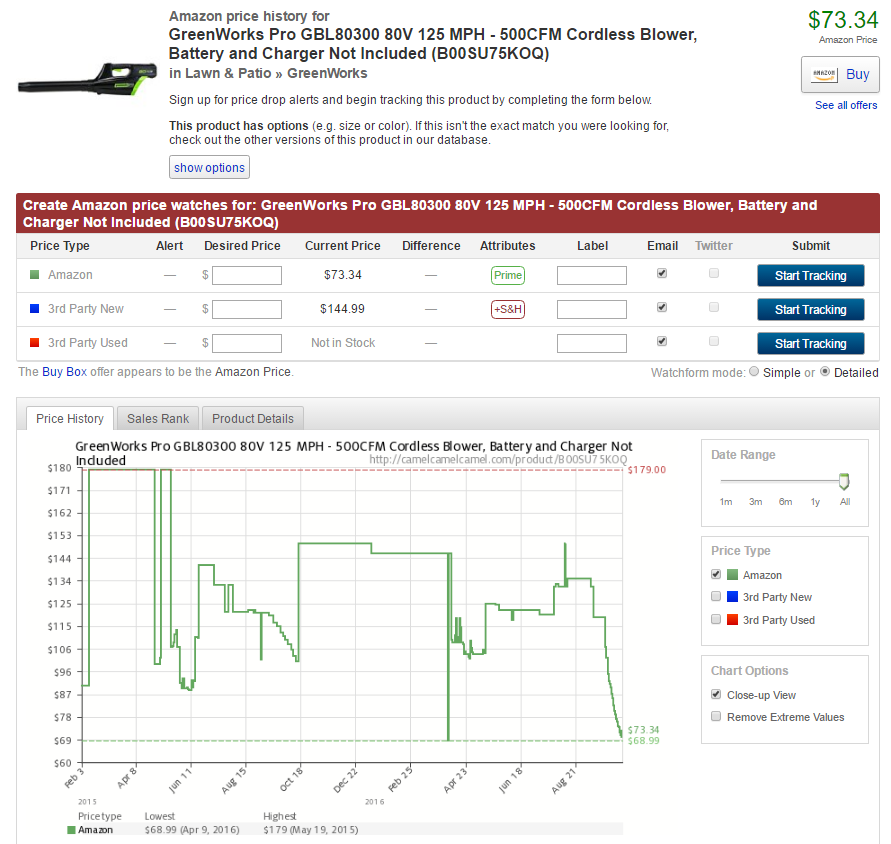Click the Lowest $68.99 (Apr 9, 2016) legend
Image resolution: width=891 pixels, height=844 pixels.
tap(192, 830)
